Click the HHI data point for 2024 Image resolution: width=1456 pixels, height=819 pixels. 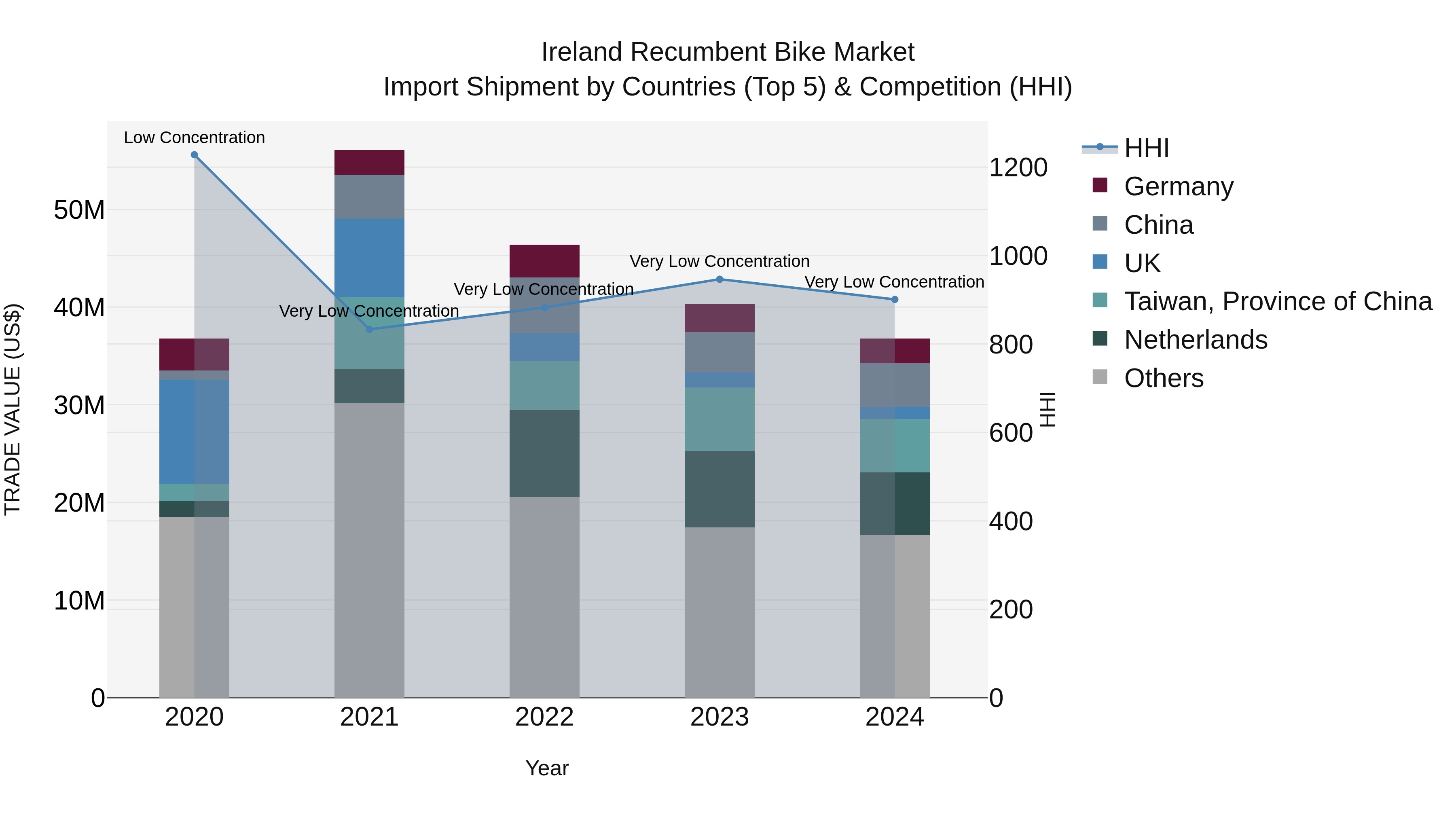895,300
